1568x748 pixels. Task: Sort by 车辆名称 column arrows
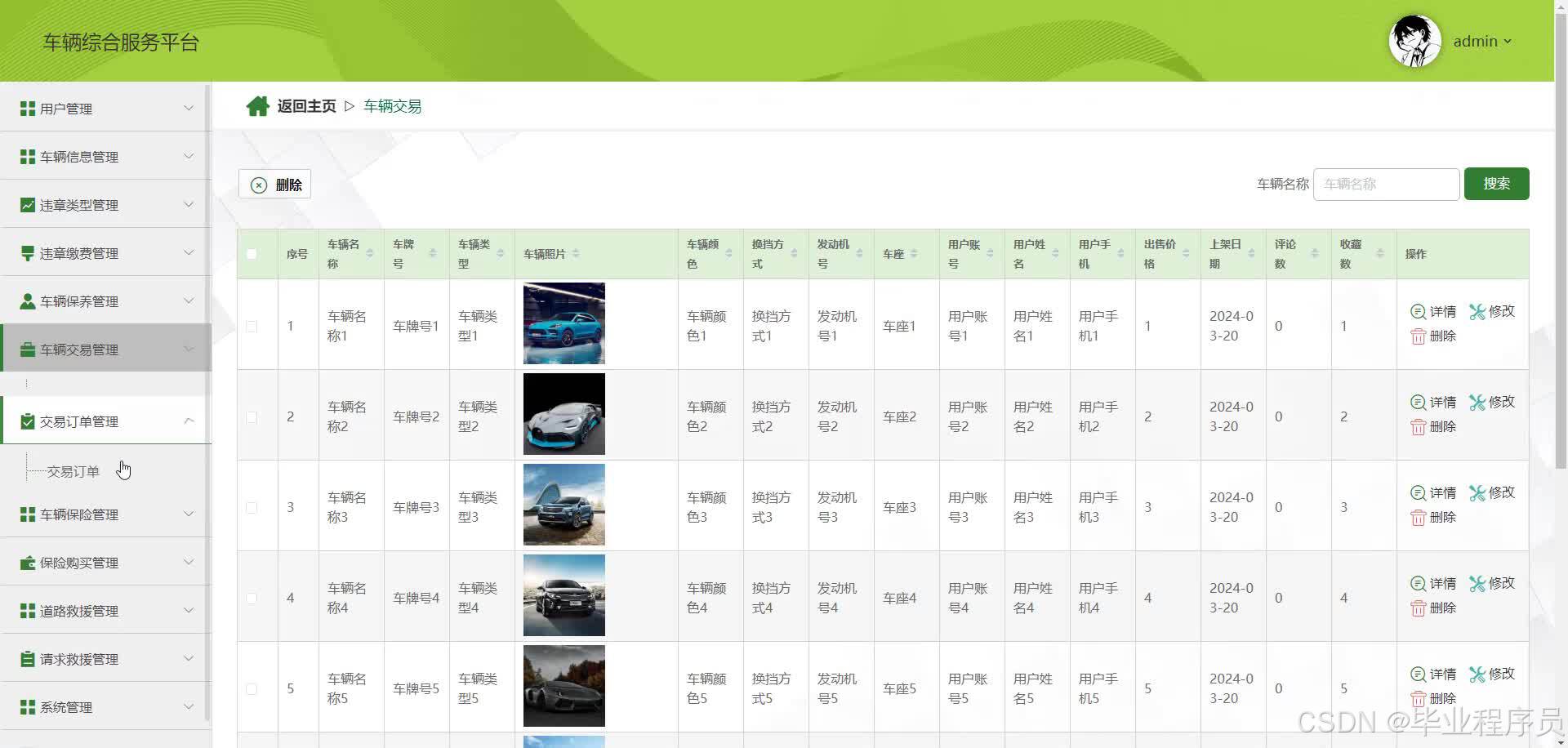(x=370, y=254)
